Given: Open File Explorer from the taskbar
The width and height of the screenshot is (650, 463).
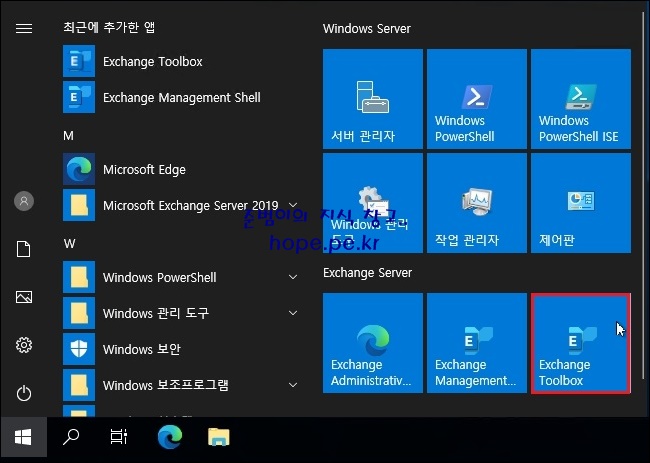Looking at the screenshot, I should coord(218,437).
